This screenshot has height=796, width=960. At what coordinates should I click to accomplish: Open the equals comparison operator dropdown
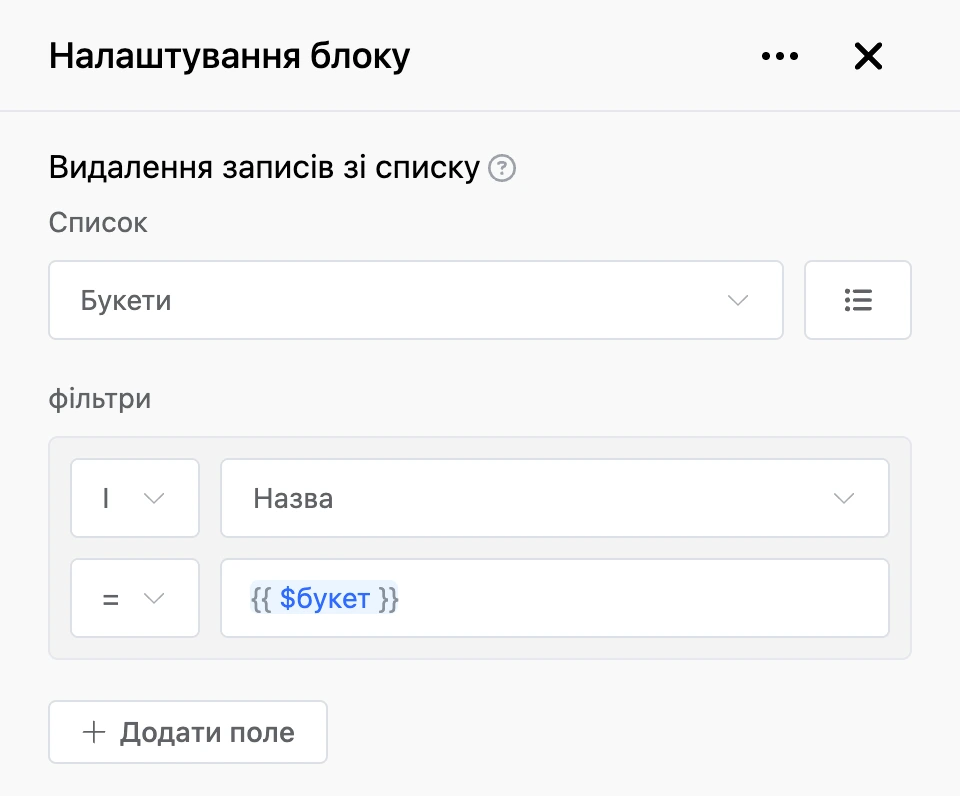135,598
